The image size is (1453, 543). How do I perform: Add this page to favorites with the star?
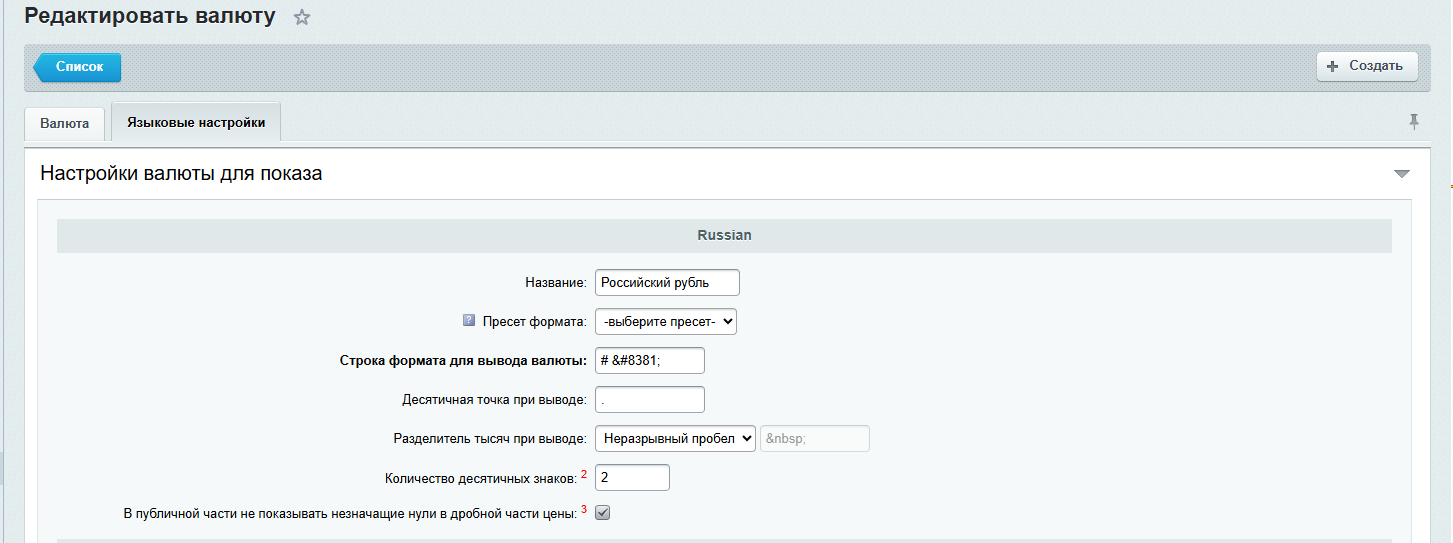(x=302, y=18)
